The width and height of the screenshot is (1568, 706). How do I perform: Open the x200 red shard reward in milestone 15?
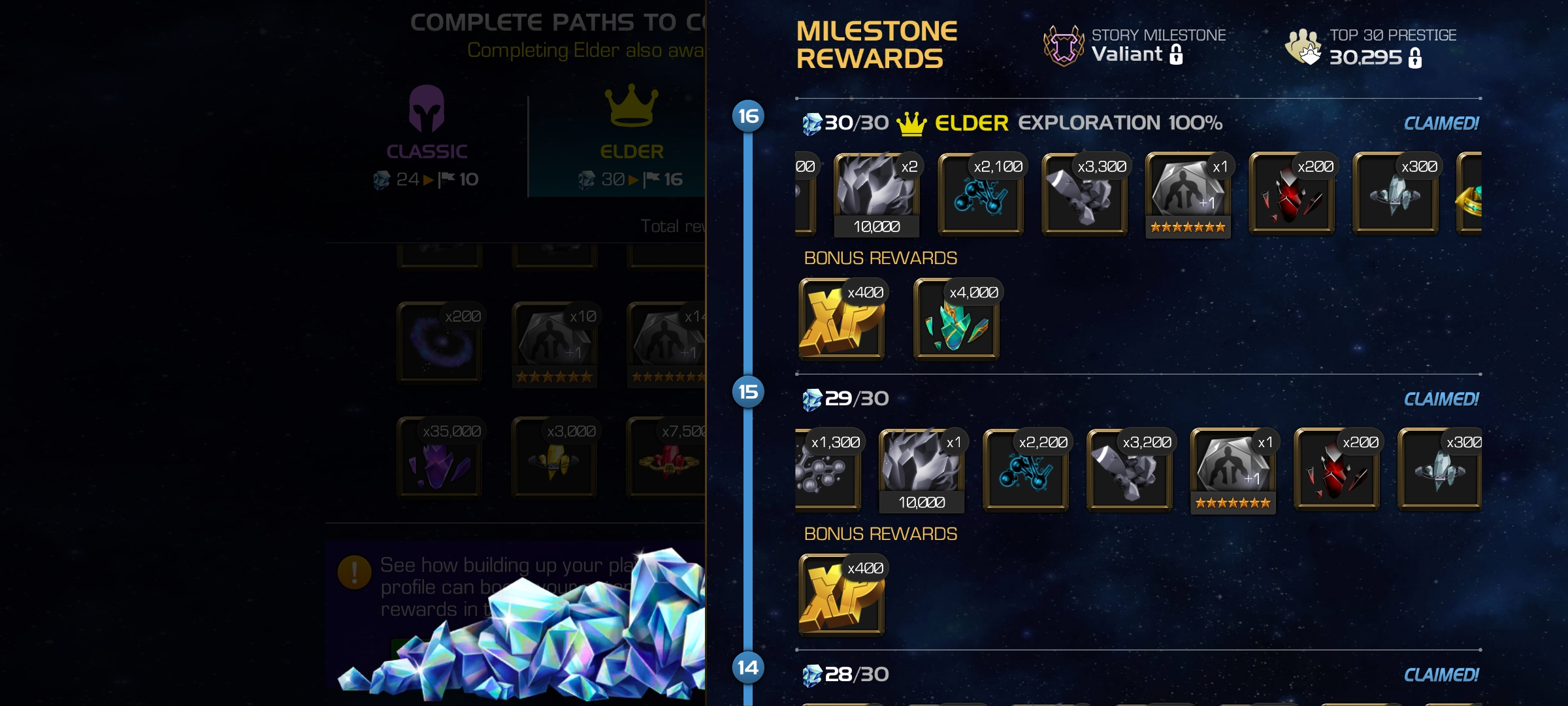tap(1337, 469)
